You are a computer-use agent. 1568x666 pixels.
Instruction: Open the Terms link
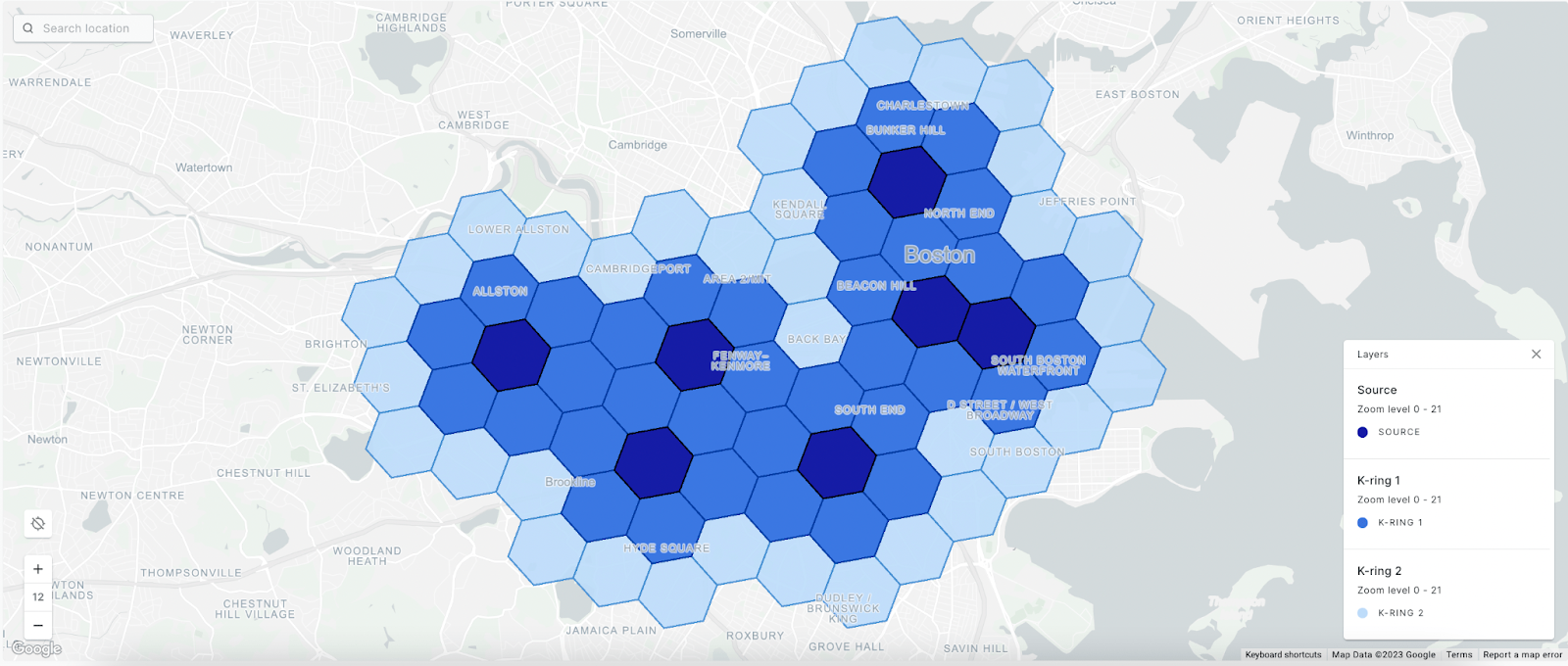pyautogui.click(x=1458, y=655)
